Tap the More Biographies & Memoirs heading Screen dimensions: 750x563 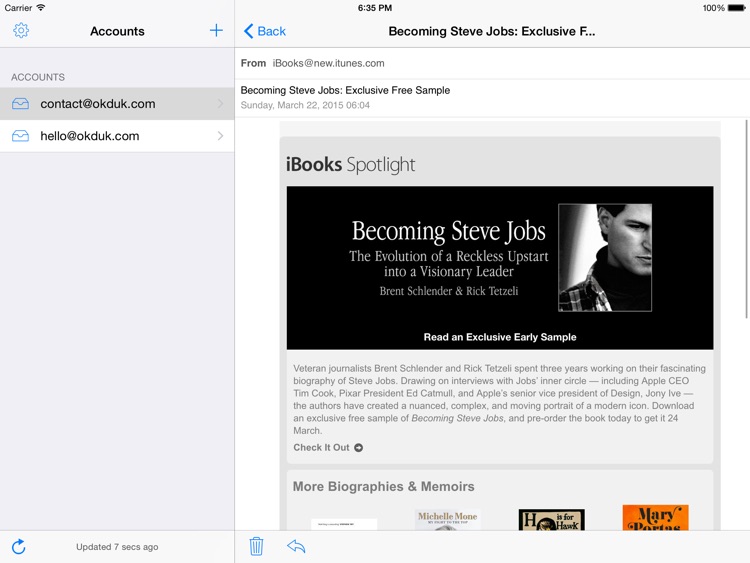click(x=384, y=486)
